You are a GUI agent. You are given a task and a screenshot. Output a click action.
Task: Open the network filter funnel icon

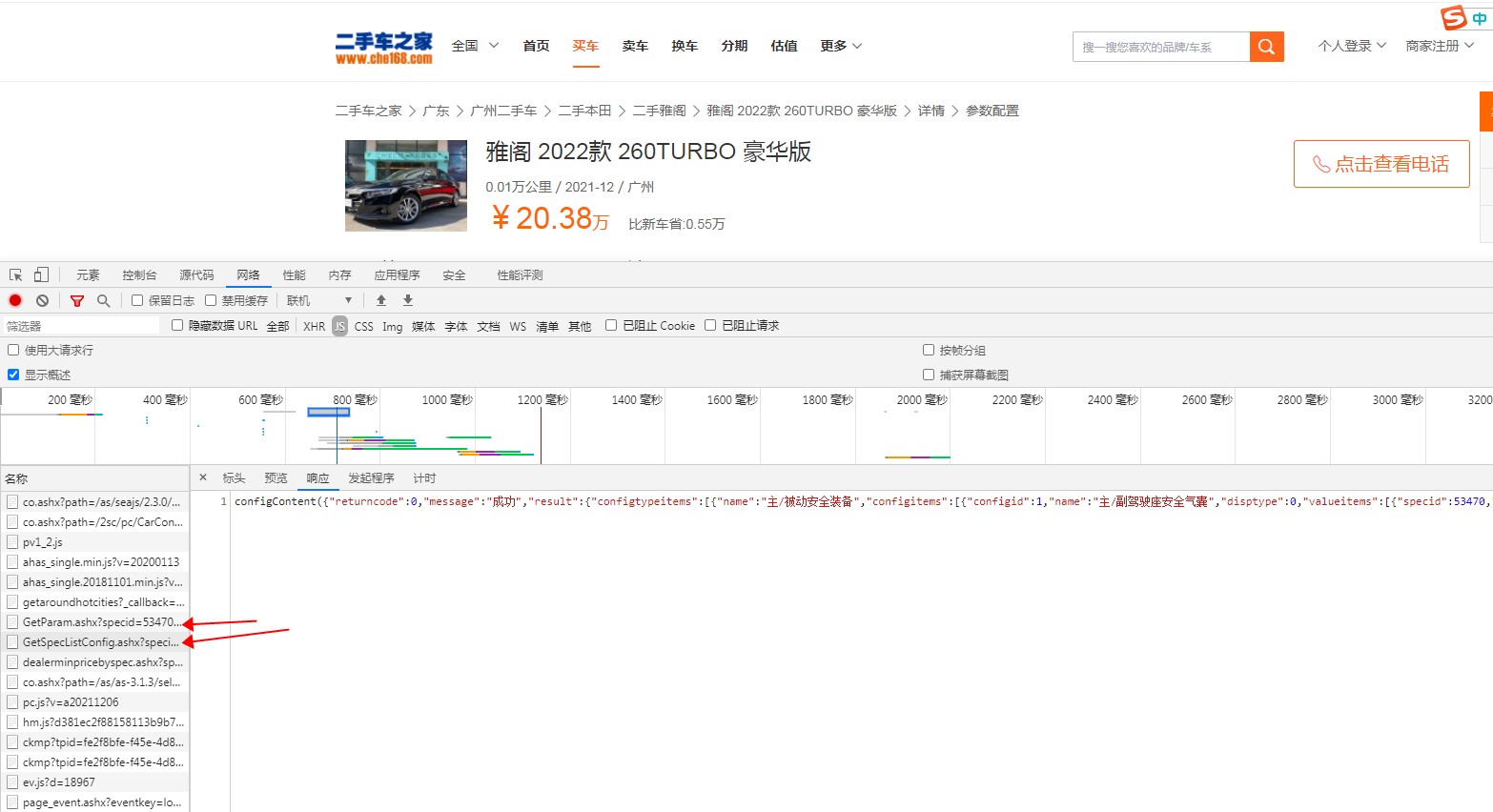[x=76, y=299]
